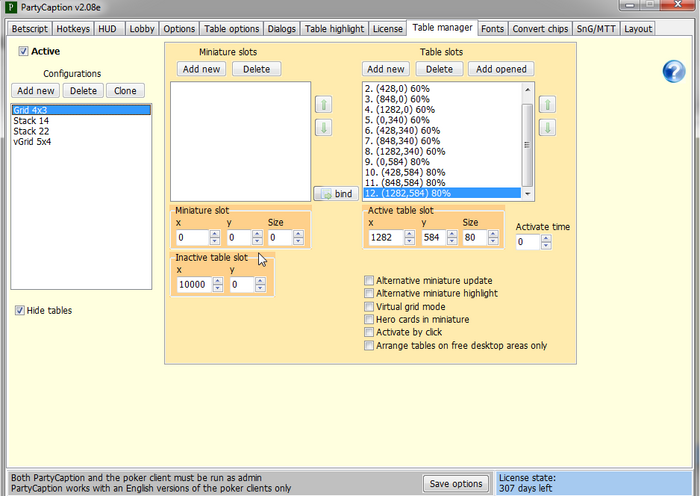
Task: Switch to the Betscript tab
Action: (x=29, y=29)
